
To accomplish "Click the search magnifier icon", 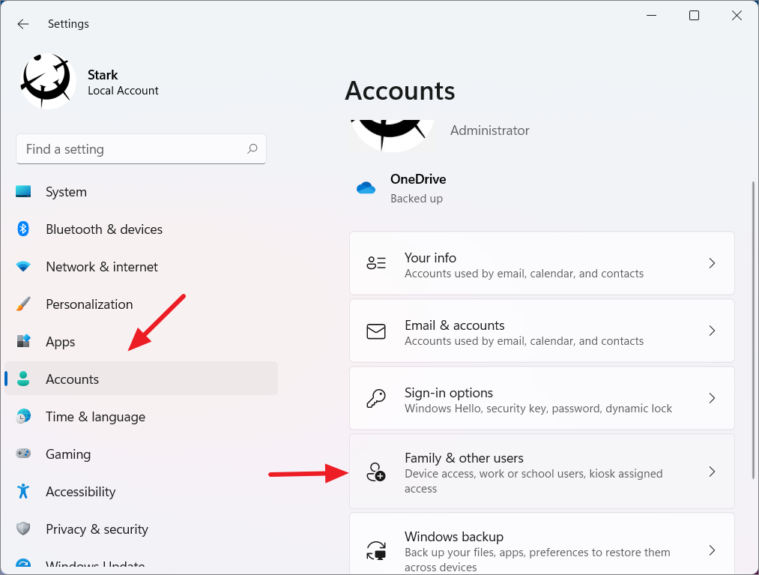I will 252,149.
